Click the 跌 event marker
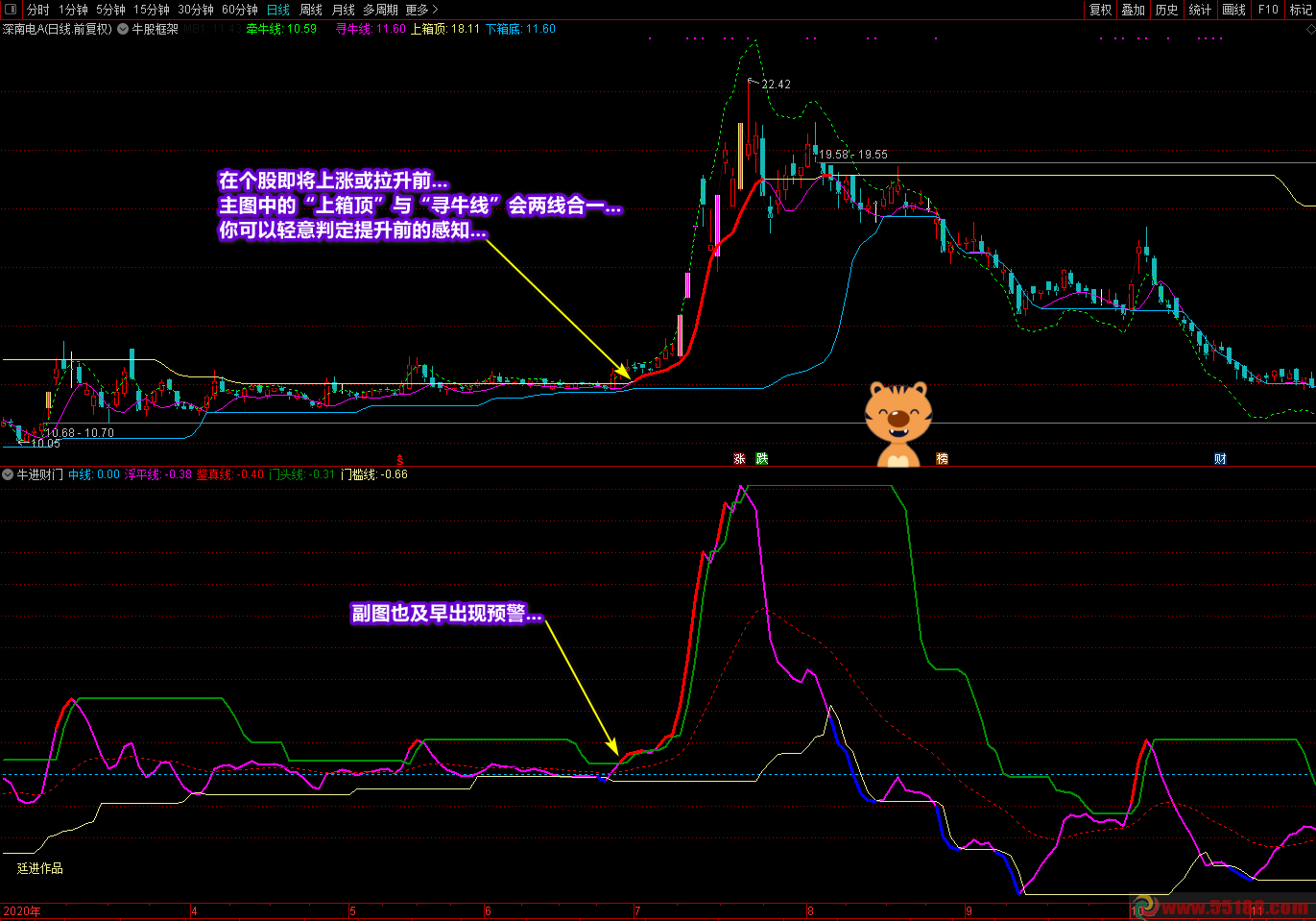The width and height of the screenshot is (1316, 921). coord(762,459)
